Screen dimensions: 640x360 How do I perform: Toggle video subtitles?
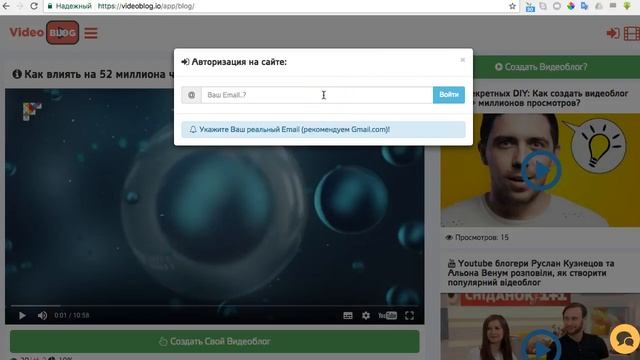[x=348, y=316]
